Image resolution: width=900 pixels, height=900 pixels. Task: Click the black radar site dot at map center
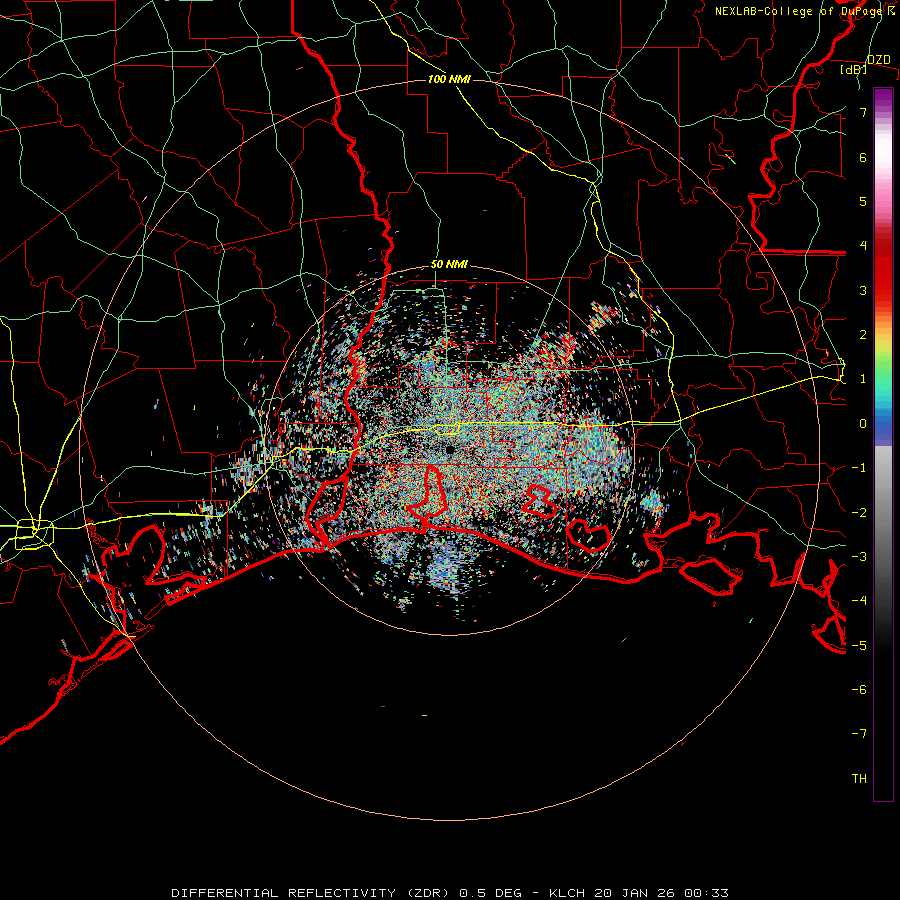coord(450,449)
